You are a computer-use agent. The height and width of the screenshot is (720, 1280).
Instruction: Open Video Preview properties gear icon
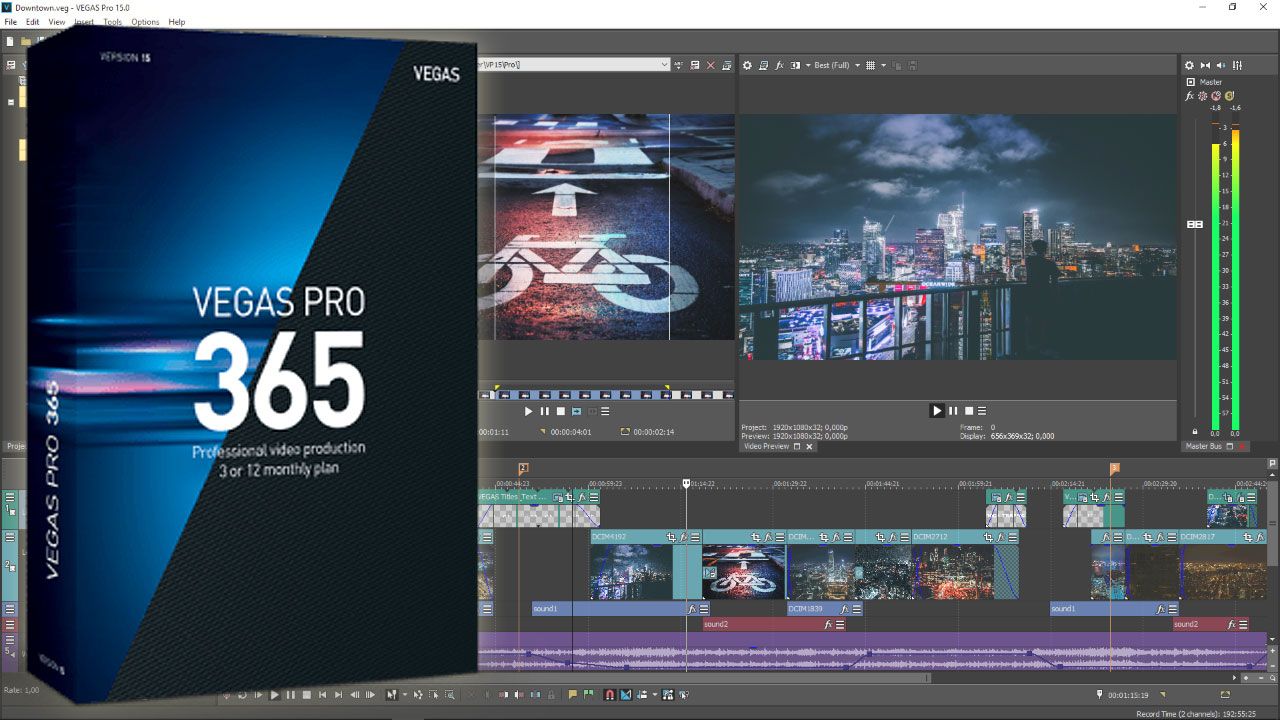747,65
